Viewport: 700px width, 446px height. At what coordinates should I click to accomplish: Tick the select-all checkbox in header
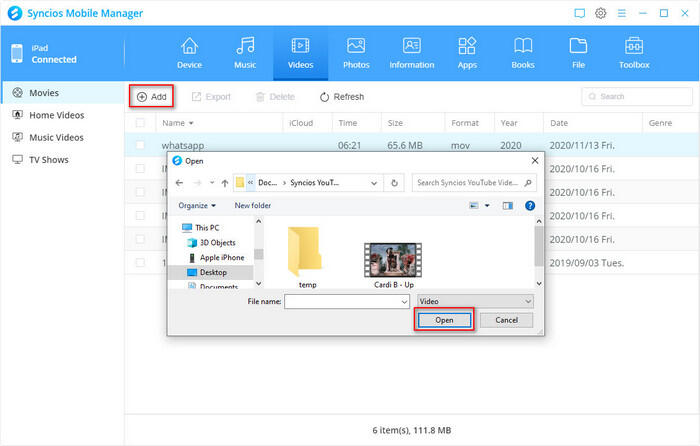pos(140,123)
